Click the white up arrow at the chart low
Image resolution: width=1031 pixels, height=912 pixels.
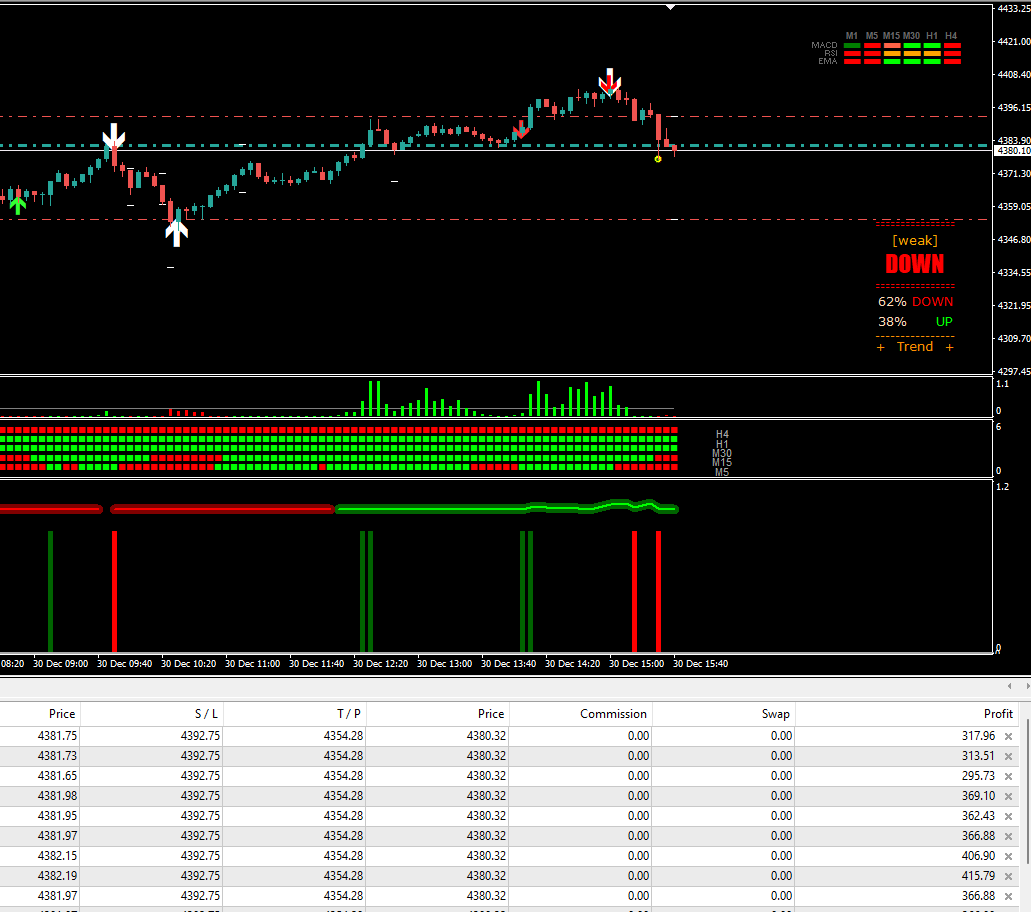176,232
